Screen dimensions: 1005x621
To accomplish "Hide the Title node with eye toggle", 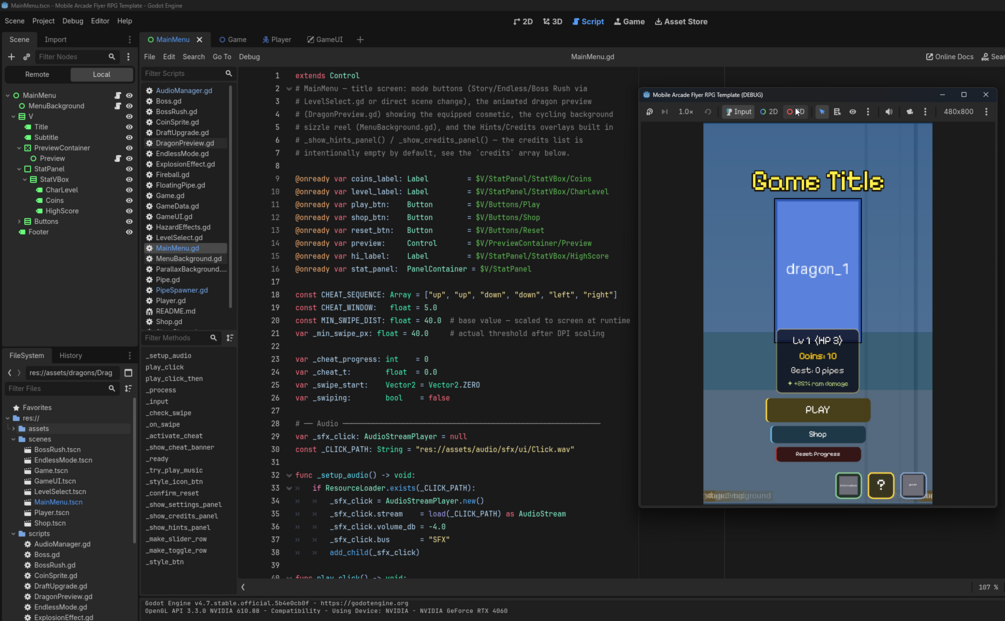I will coord(129,127).
